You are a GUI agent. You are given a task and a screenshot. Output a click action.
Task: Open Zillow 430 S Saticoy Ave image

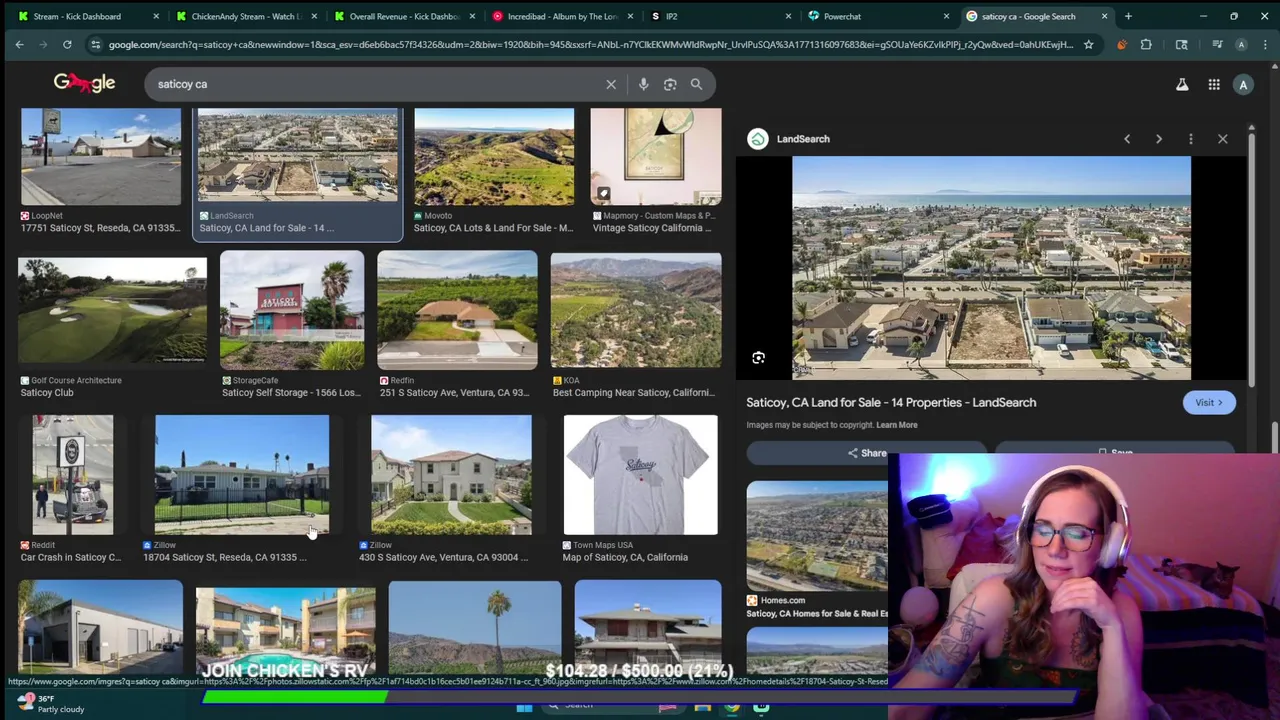point(451,475)
